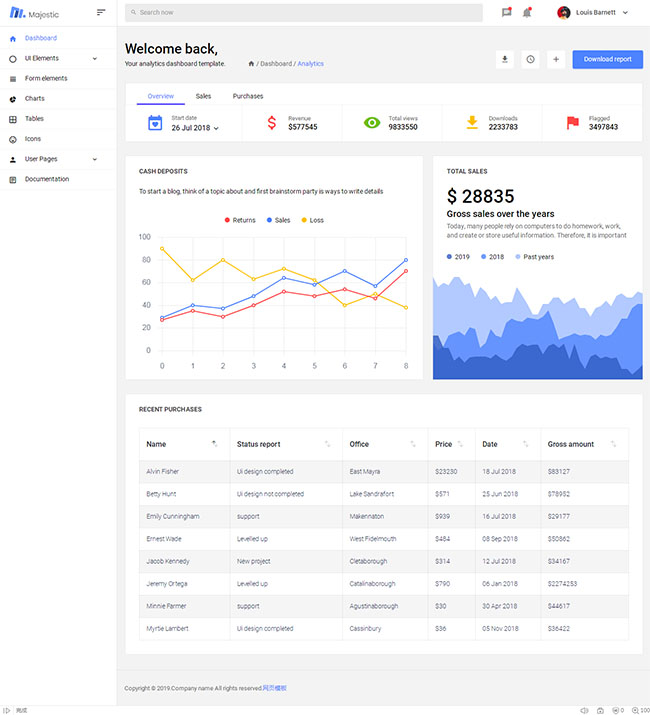Open the Start date dropdown
Screen dimensions: 650x715
click(194, 128)
